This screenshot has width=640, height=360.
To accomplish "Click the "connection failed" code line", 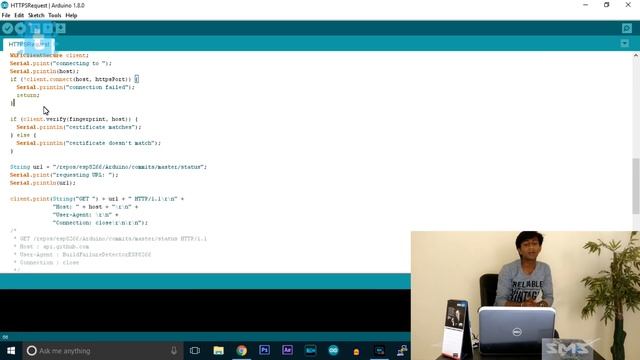I will (75, 87).
